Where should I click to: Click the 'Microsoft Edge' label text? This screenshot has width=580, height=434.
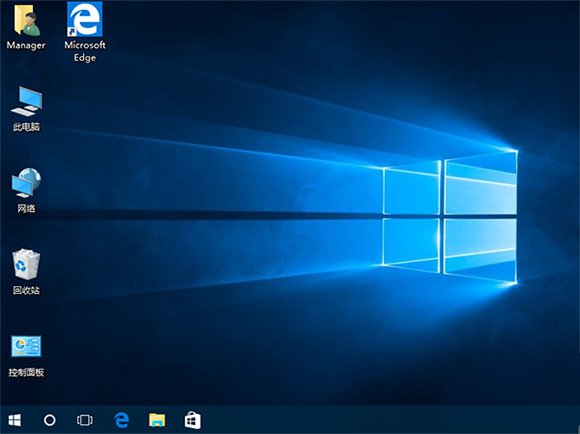tap(85, 51)
